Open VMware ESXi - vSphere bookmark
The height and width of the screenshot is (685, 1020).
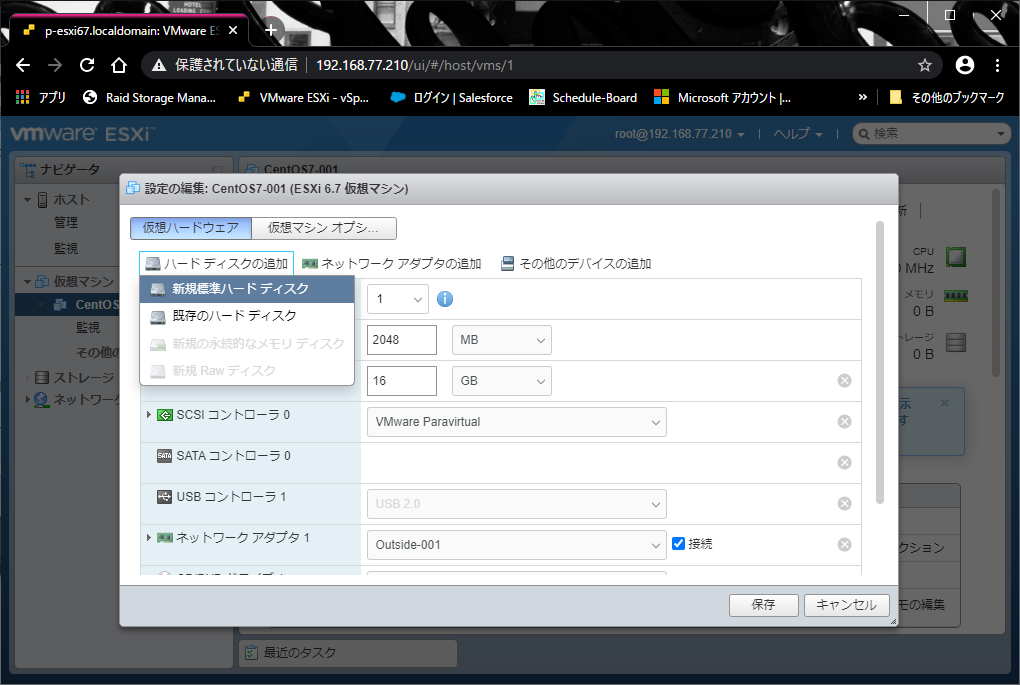pos(304,98)
